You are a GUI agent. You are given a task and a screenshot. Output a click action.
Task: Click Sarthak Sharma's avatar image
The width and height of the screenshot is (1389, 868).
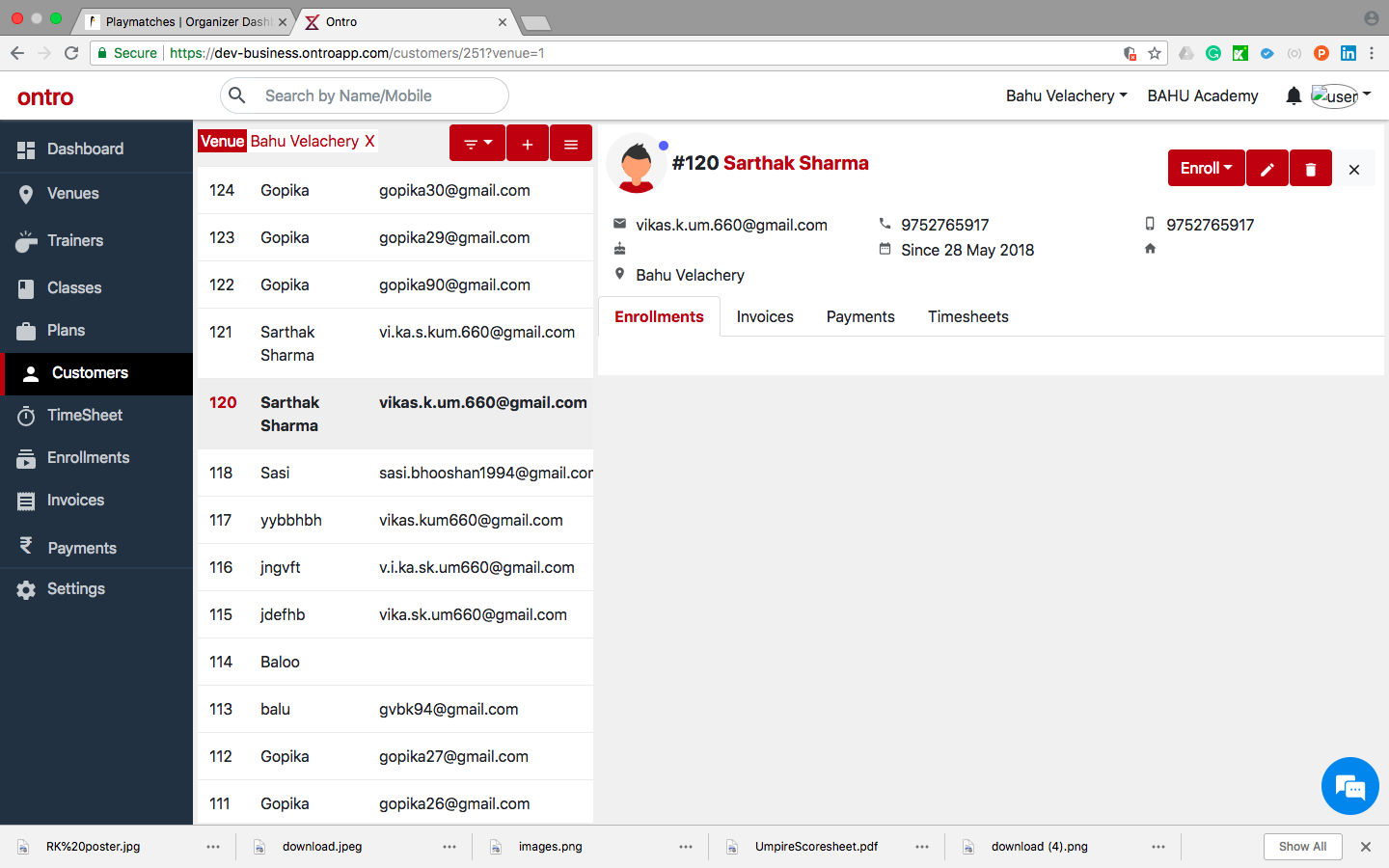coord(637,165)
